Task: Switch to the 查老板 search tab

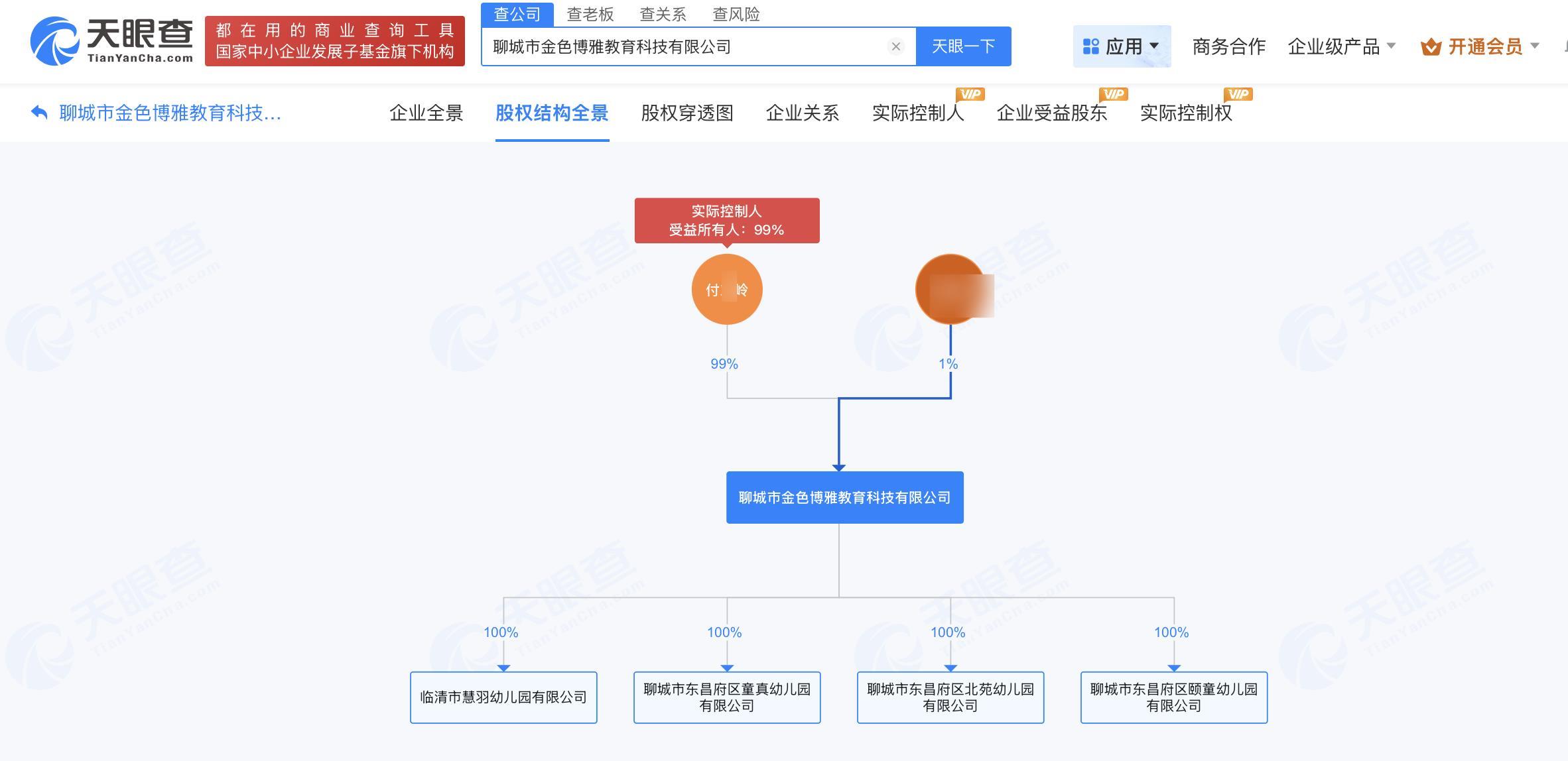Action: pyautogui.click(x=590, y=14)
